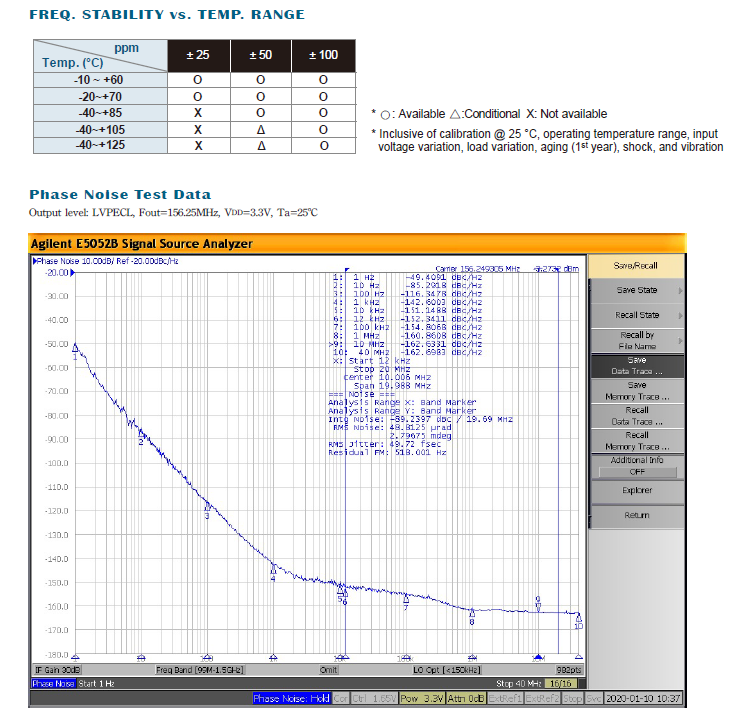Click IF Gain 30dB status entry

pyautogui.click(x=58, y=670)
